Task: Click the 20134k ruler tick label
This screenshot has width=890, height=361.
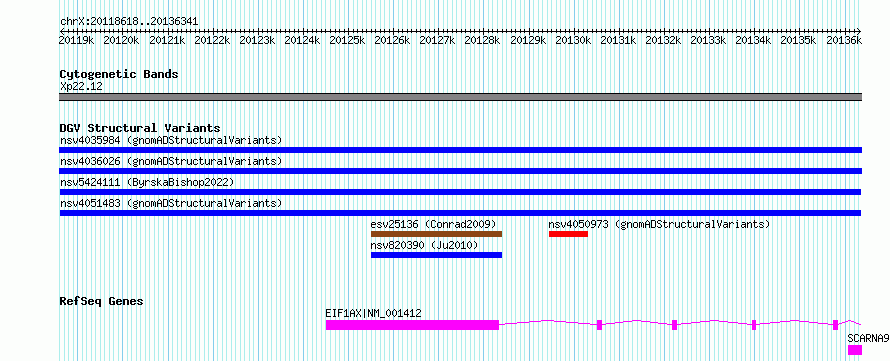Action: click(753, 40)
